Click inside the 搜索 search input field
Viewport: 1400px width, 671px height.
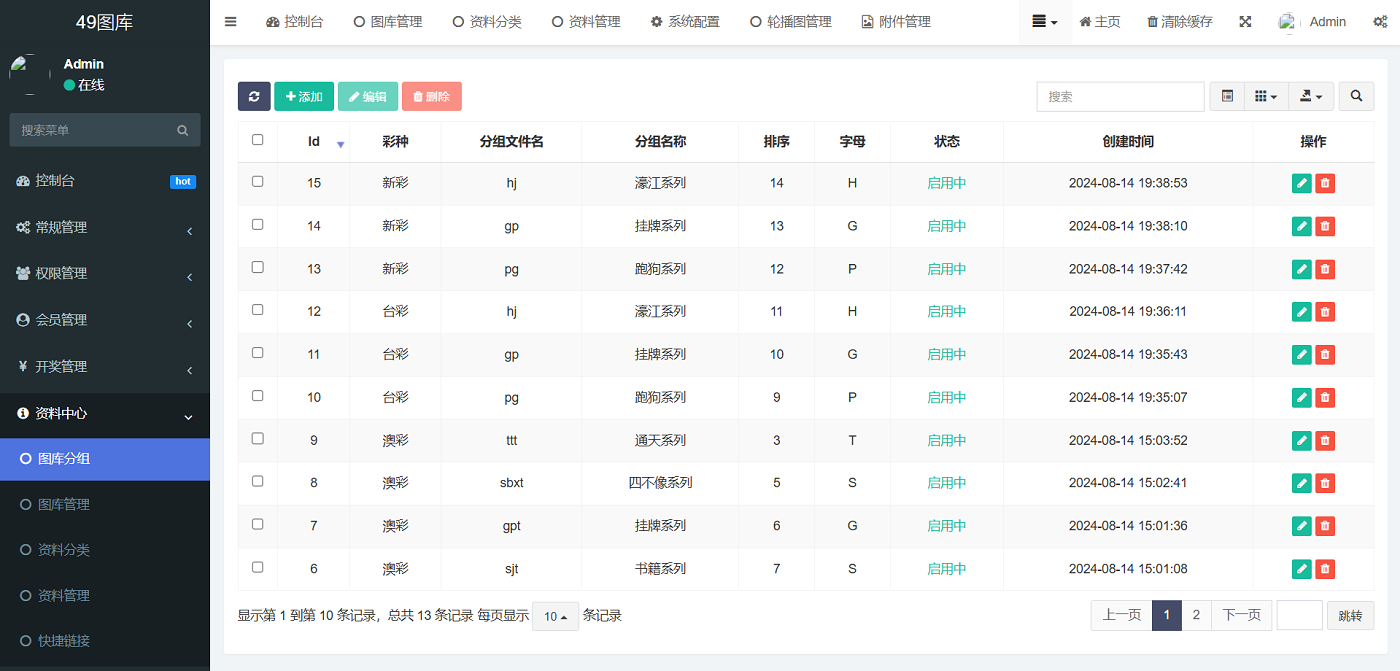[1119, 96]
